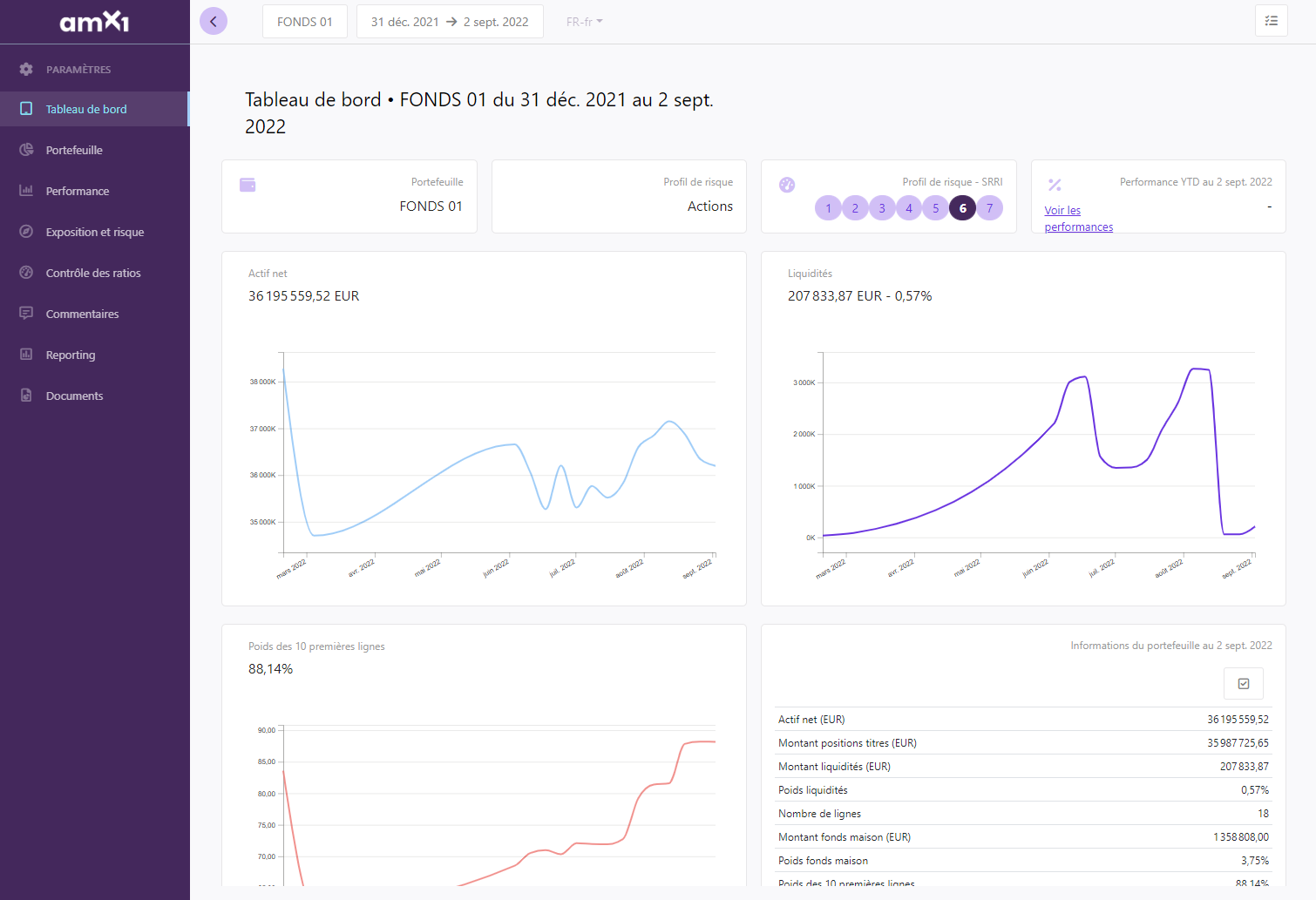This screenshot has height=900, width=1316.
Task: Select the highlighted SRRI level 6
Action: pyautogui.click(x=963, y=208)
